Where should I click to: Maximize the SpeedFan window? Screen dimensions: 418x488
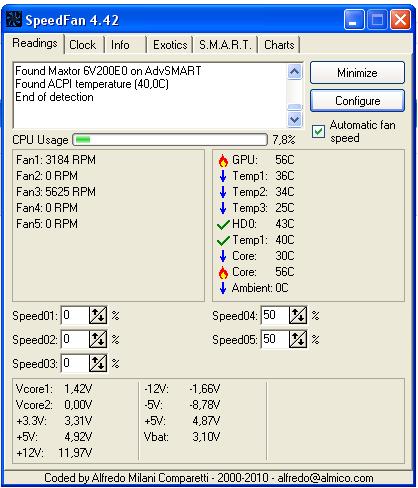click(377, 20)
